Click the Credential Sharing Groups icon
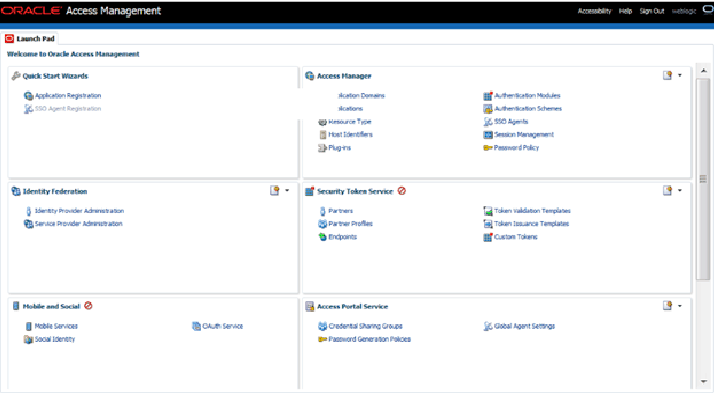714x394 pixels. click(322, 327)
